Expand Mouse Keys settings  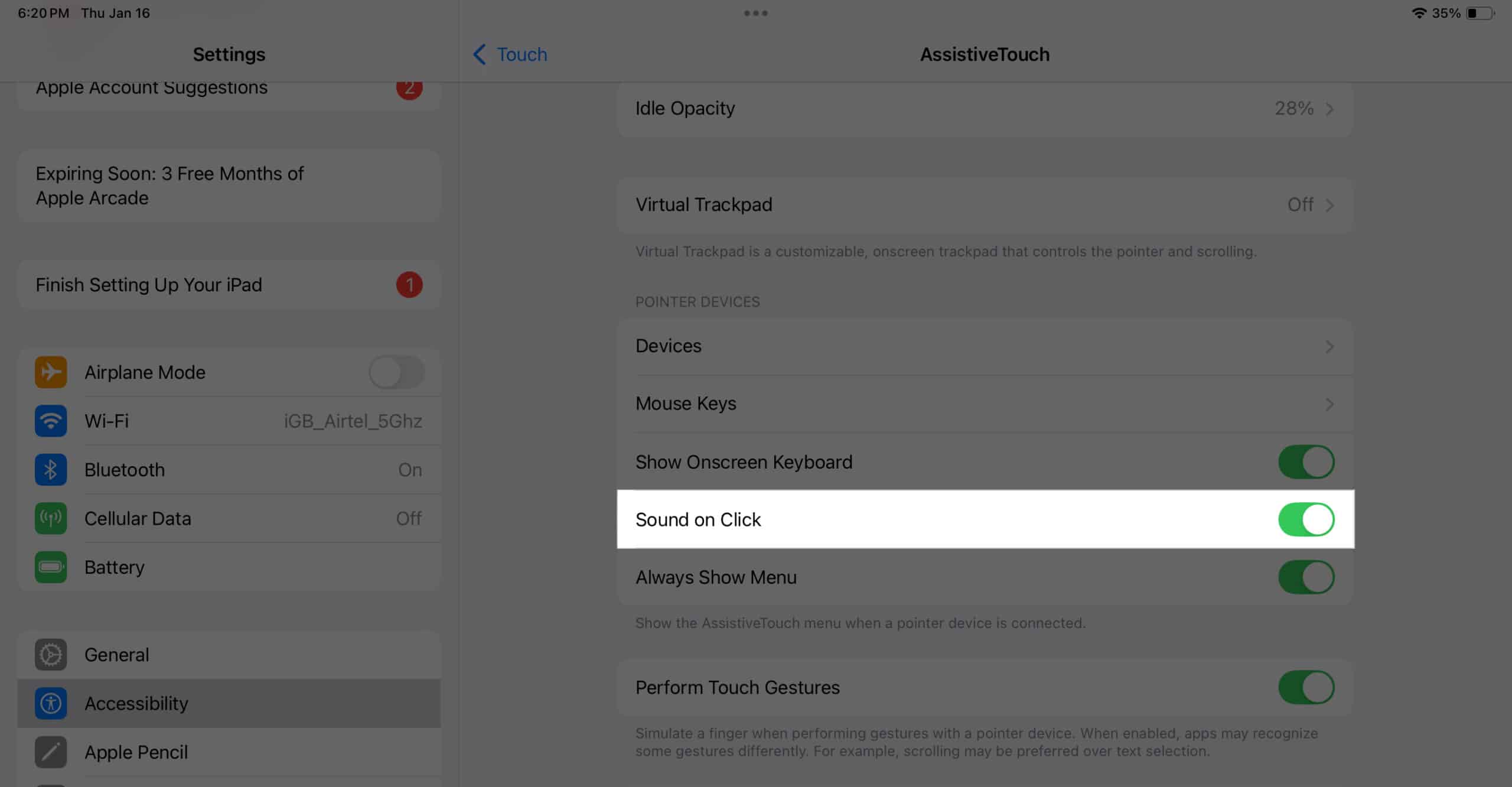tap(985, 404)
